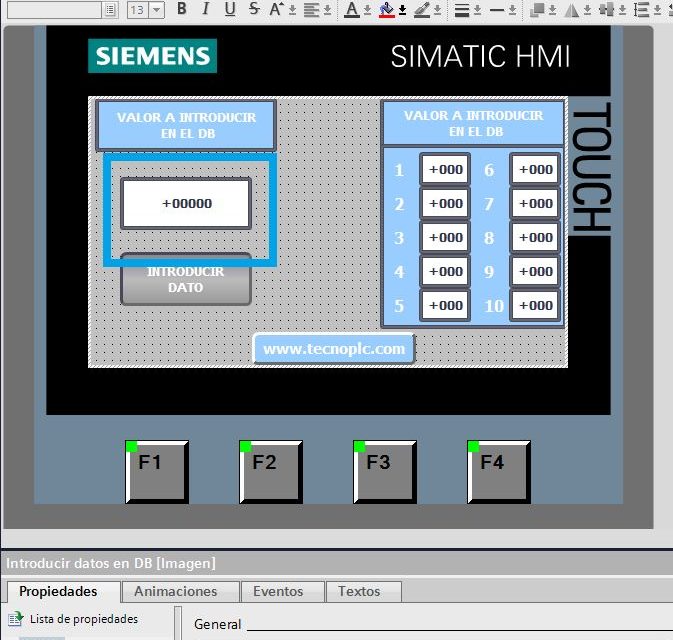Image resolution: width=673 pixels, height=640 pixels.
Task: Select the +000 field beside number 1
Action: (445, 170)
